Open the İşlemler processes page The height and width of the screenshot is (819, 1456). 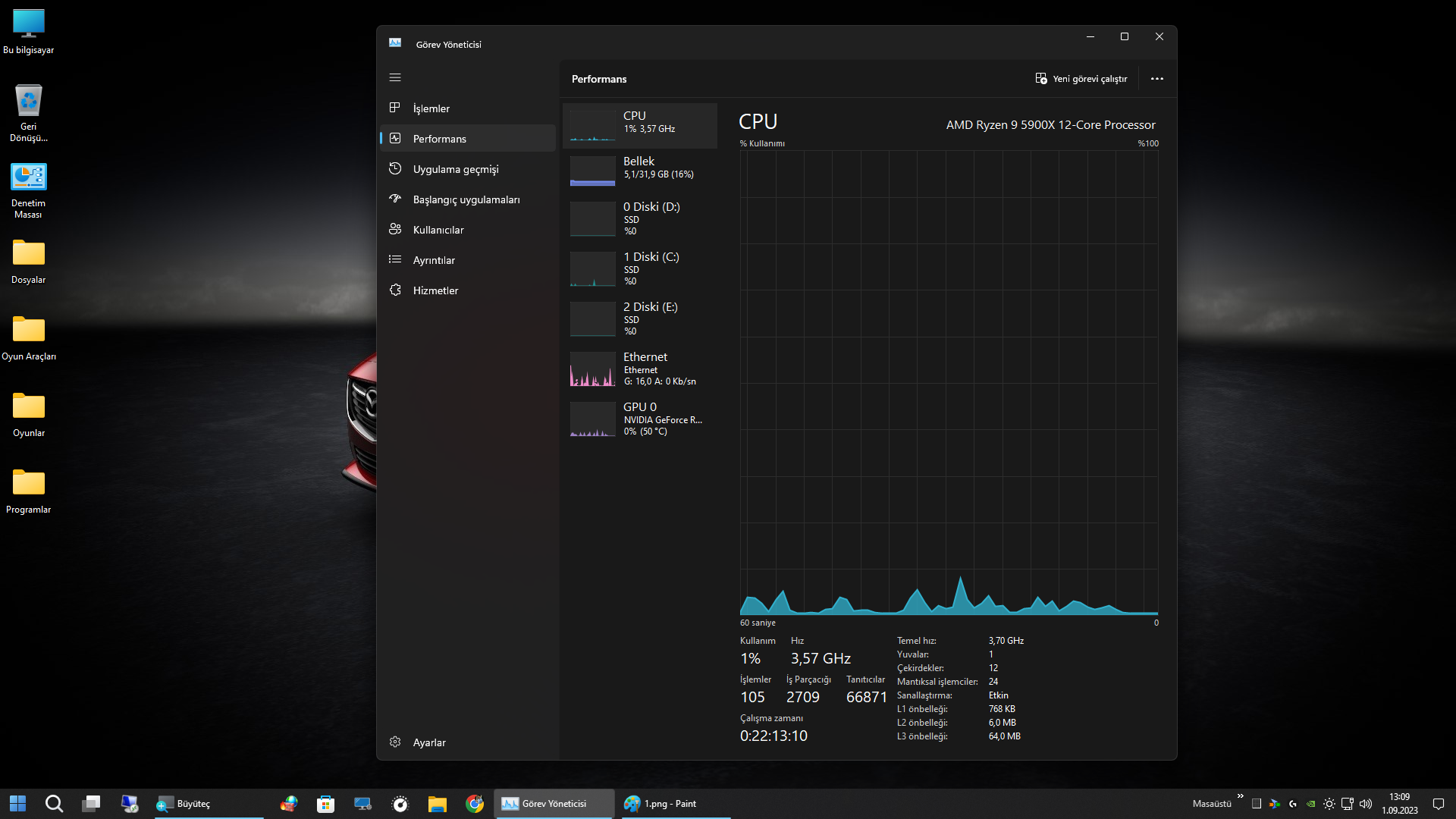click(431, 108)
